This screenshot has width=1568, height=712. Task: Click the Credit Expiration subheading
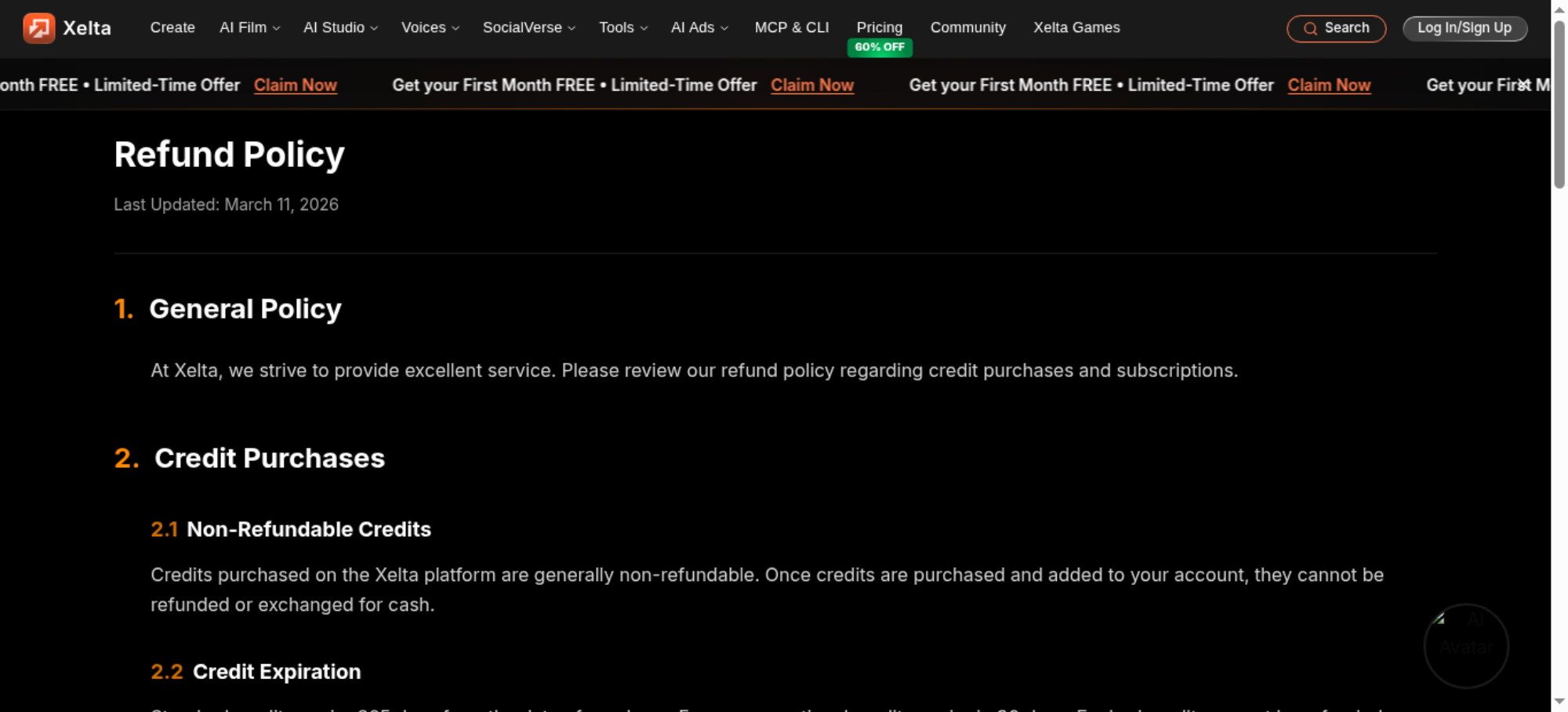tap(277, 672)
